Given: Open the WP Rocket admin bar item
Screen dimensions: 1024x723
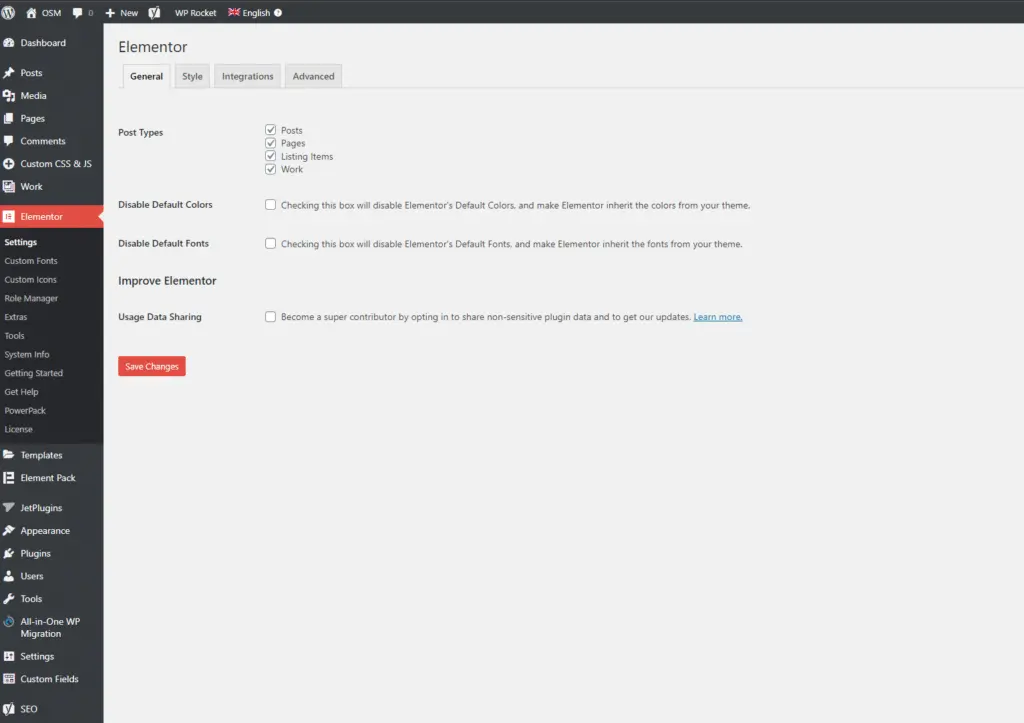Looking at the screenshot, I should coord(195,13).
